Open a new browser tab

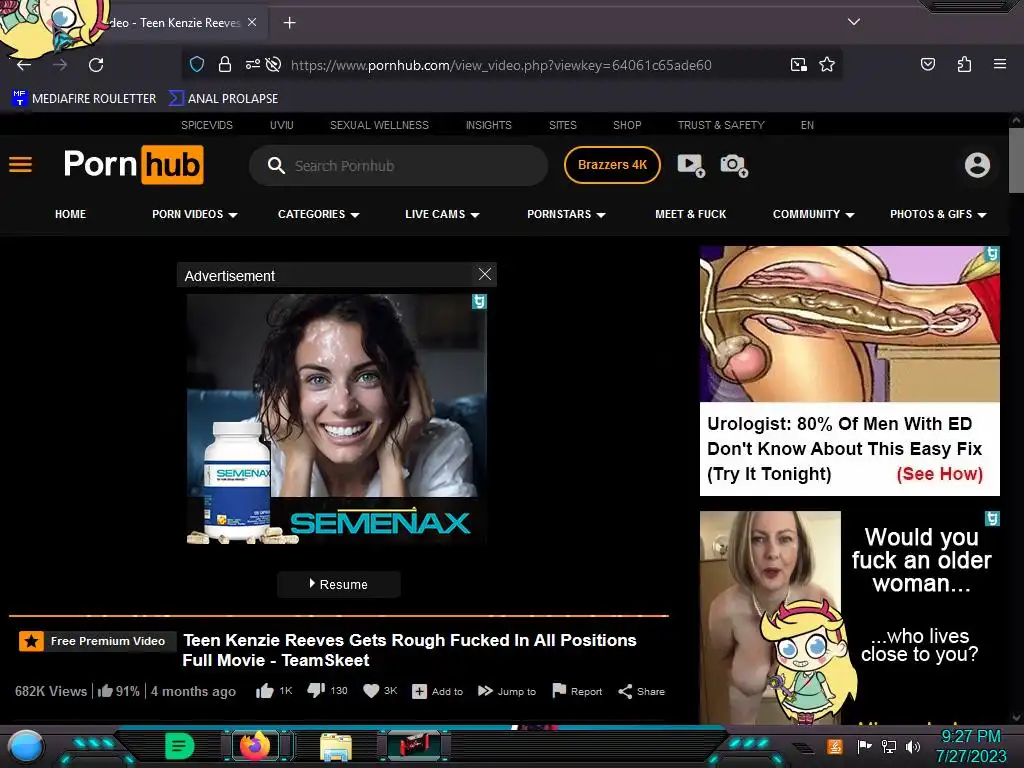[289, 23]
